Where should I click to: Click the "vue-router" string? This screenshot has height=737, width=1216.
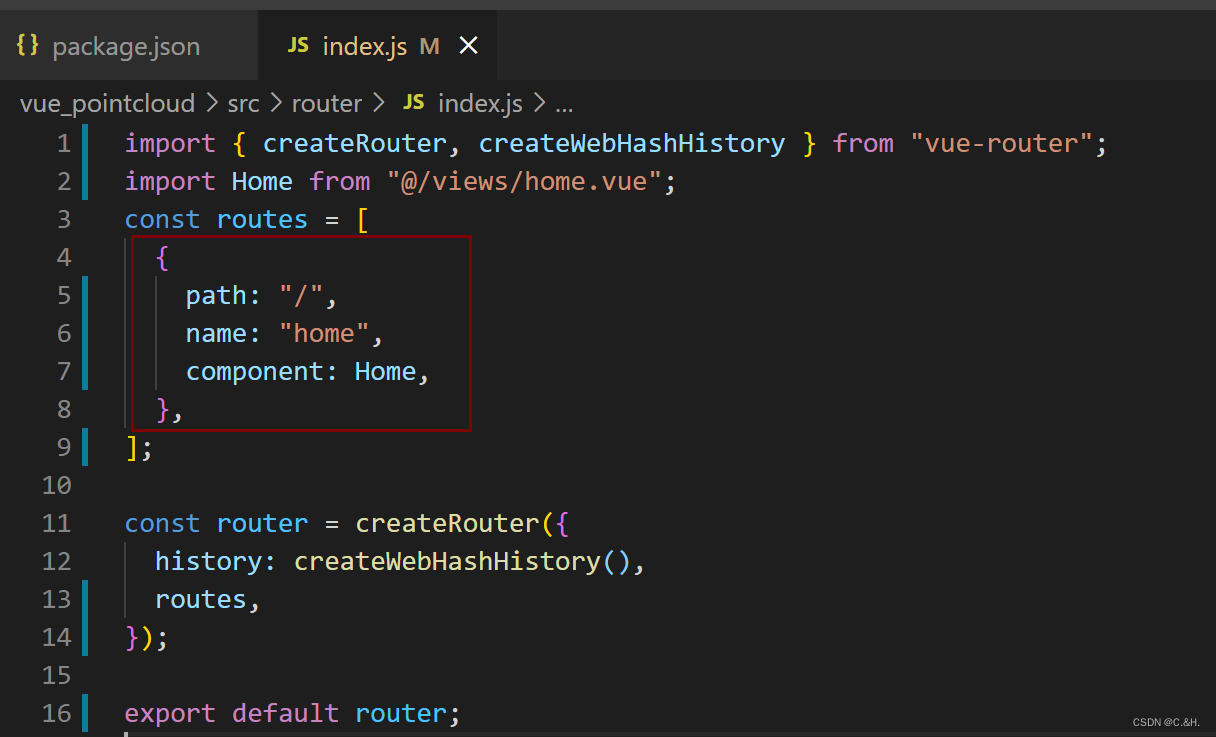pyautogui.click(x=1001, y=144)
